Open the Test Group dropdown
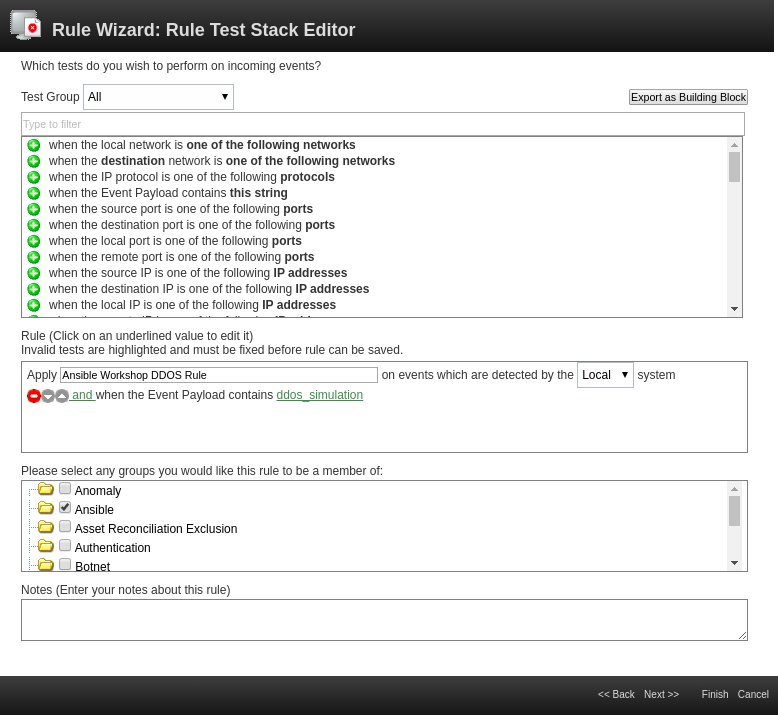Image resolution: width=778 pixels, height=715 pixels. 158,97
